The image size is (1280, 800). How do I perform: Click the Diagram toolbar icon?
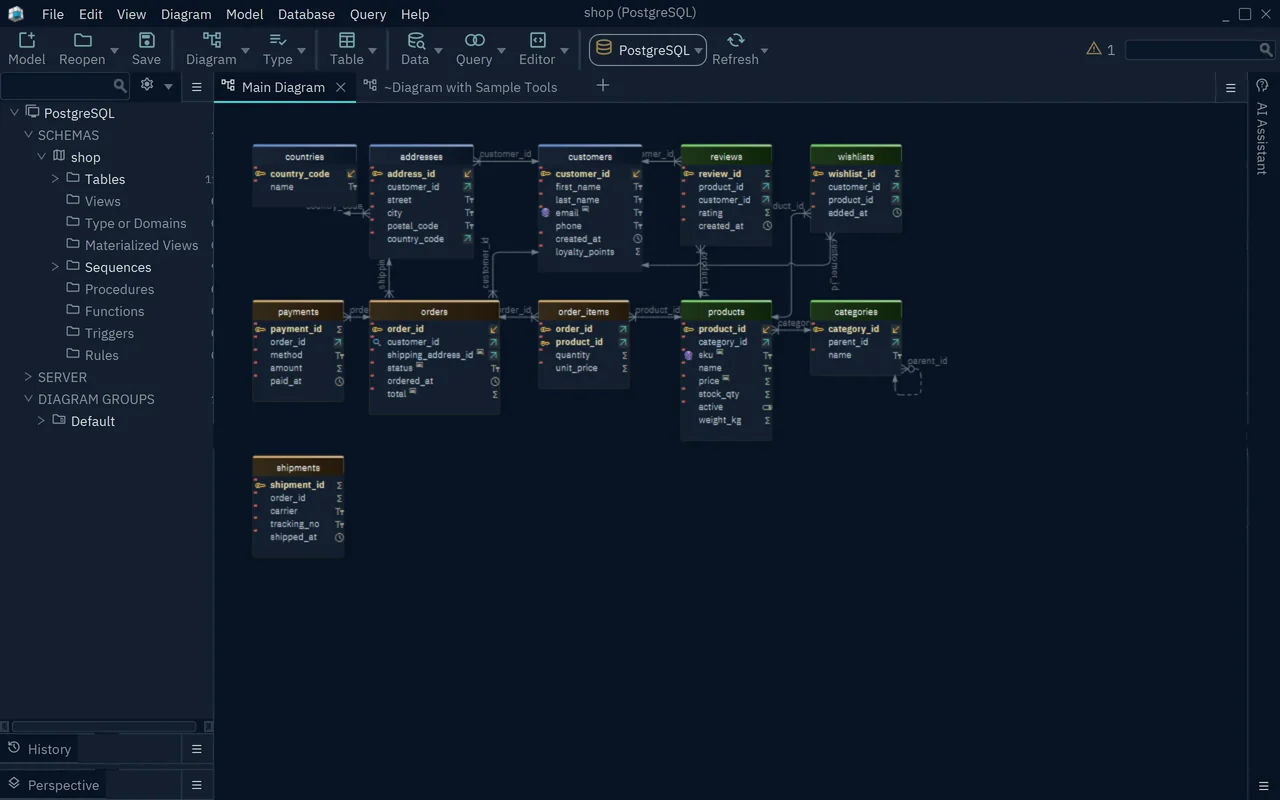(212, 40)
